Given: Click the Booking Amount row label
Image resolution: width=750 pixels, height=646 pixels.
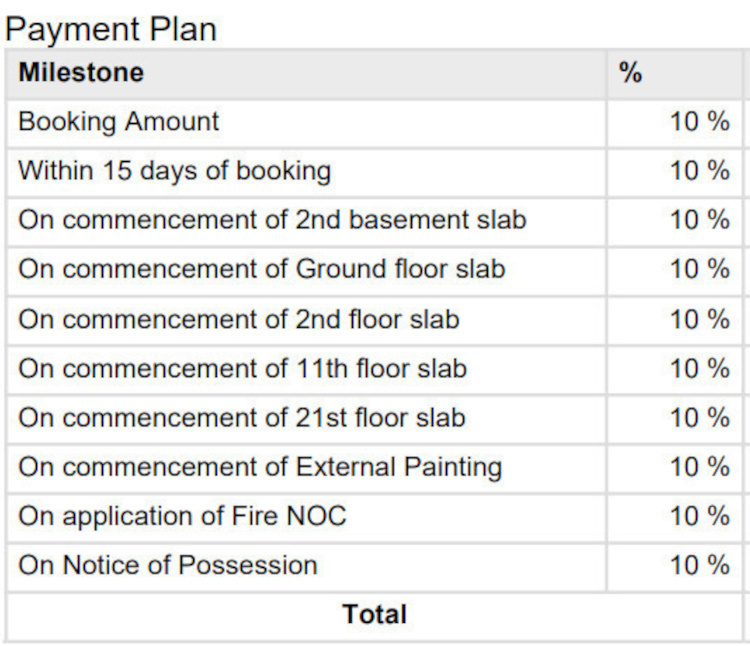Looking at the screenshot, I should click(x=119, y=121).
